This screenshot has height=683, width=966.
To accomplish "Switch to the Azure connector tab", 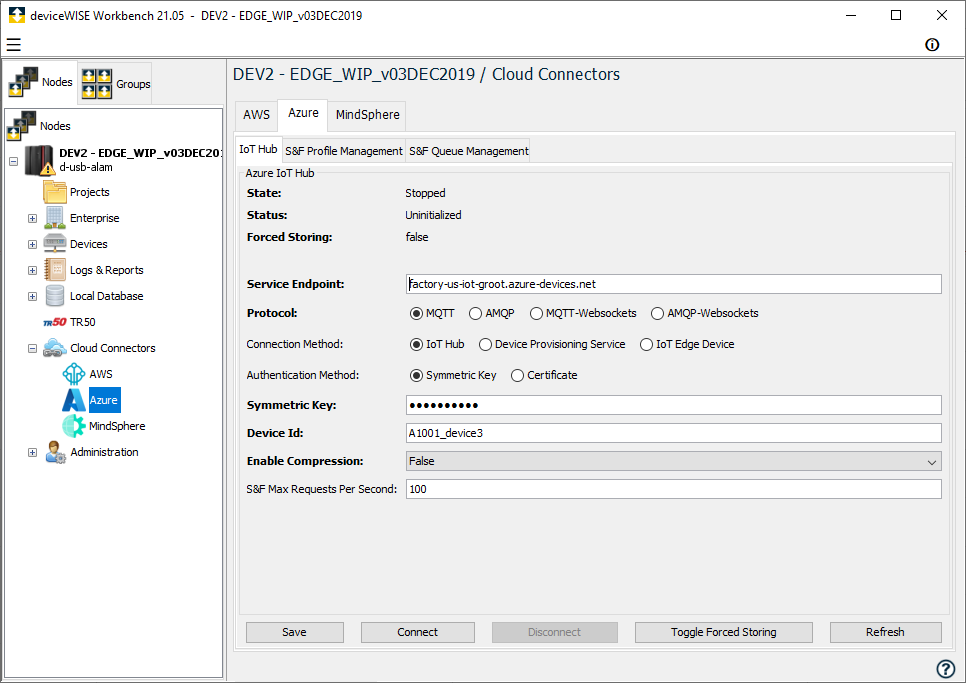I will [x=303, y=114].
